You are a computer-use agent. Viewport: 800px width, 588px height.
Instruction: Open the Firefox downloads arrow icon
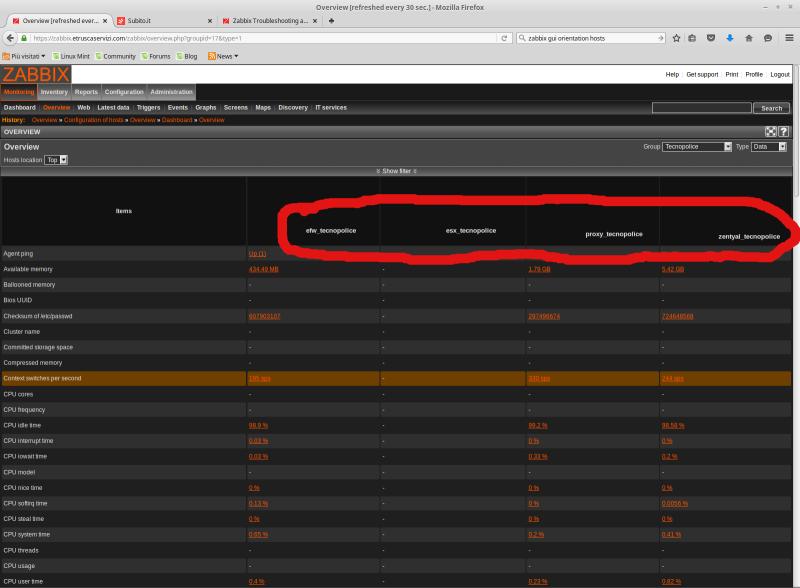[x=730, y=38]
